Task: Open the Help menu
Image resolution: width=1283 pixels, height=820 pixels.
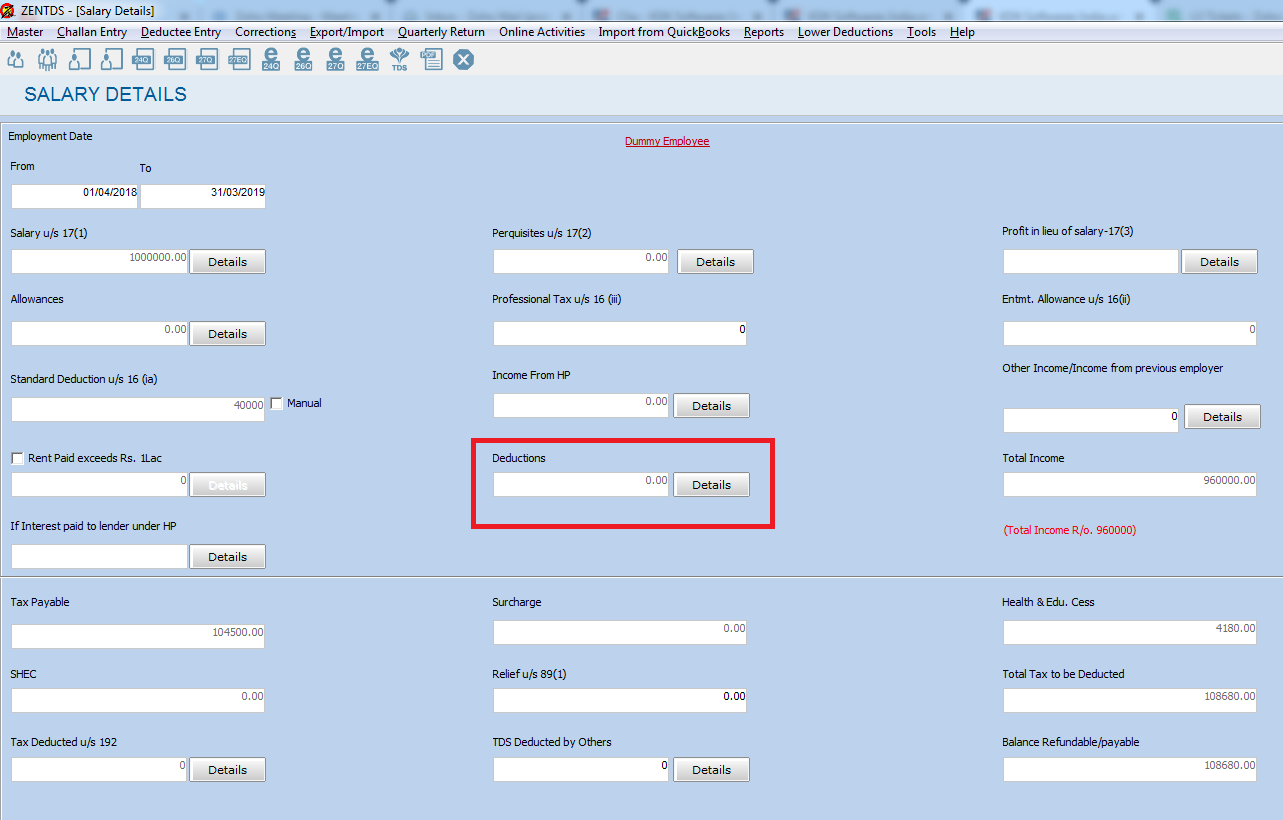Action: point(962,32)
